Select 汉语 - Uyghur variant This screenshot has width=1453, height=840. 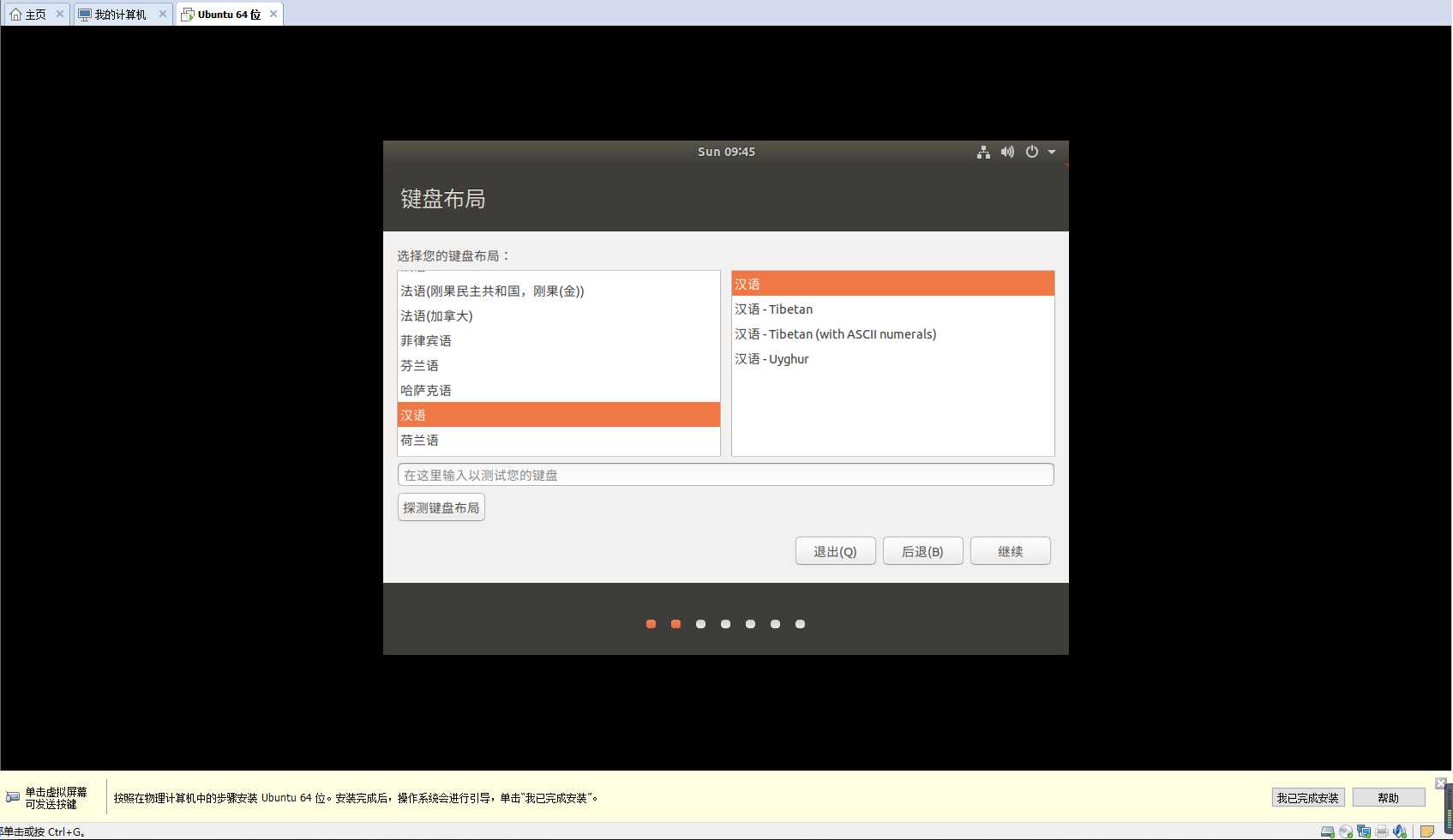pos(892,359)
